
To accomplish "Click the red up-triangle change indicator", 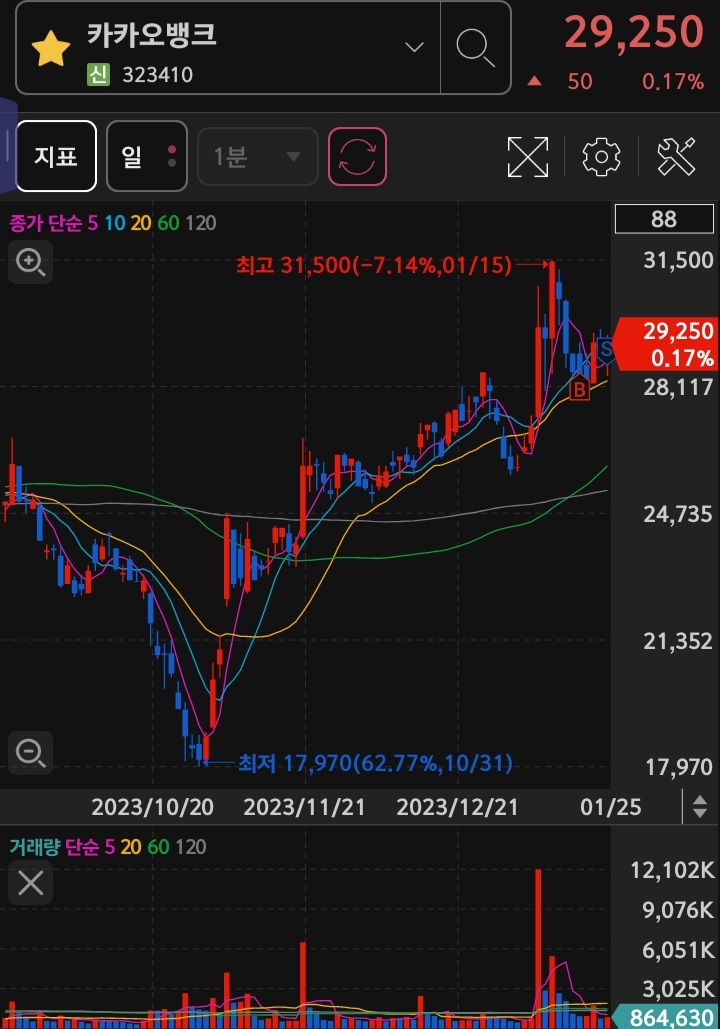I will (x=534, y=81).
